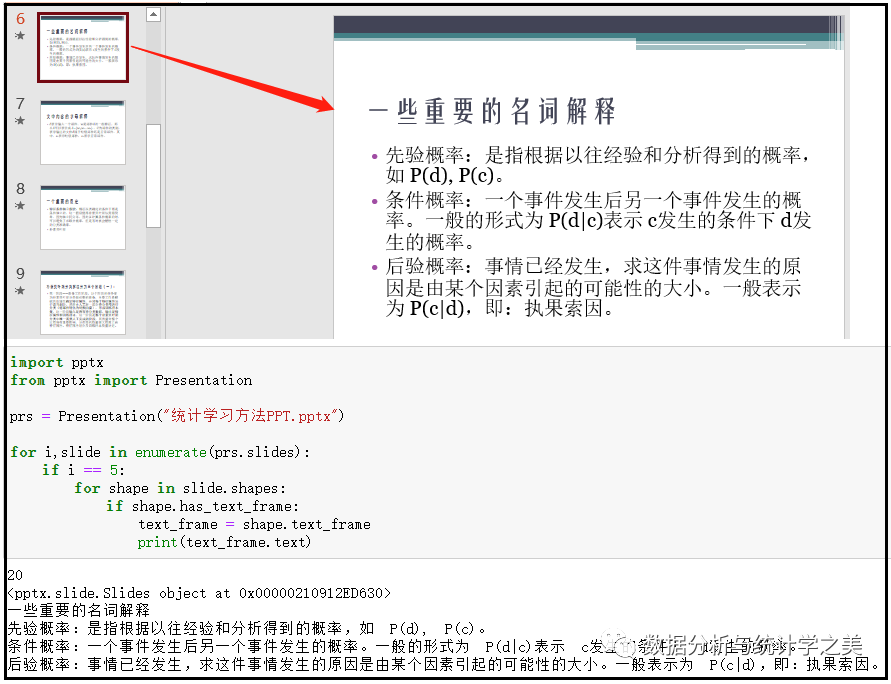The image size is (891, 684).
Task: Click the slide panel scroll-up arrow
Action: [153, 14]
